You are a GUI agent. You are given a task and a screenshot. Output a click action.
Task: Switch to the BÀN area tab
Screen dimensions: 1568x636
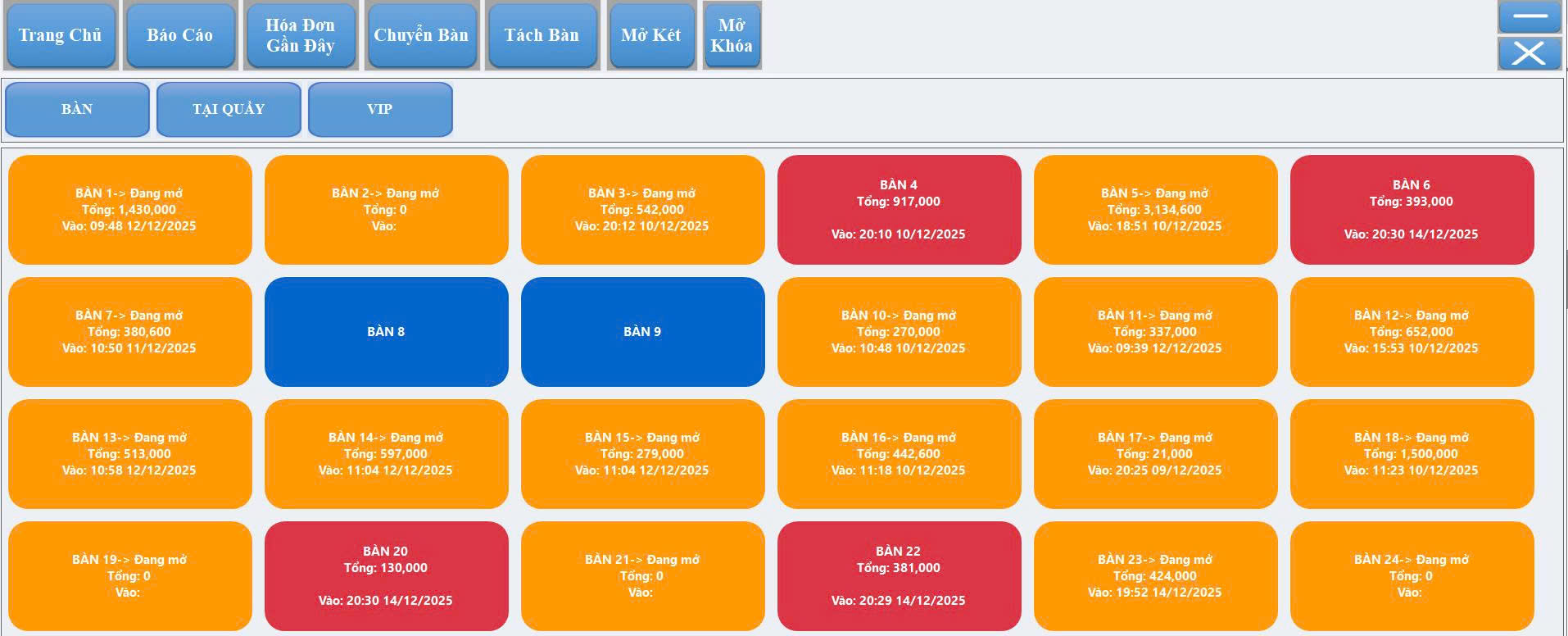coord(77,109)
